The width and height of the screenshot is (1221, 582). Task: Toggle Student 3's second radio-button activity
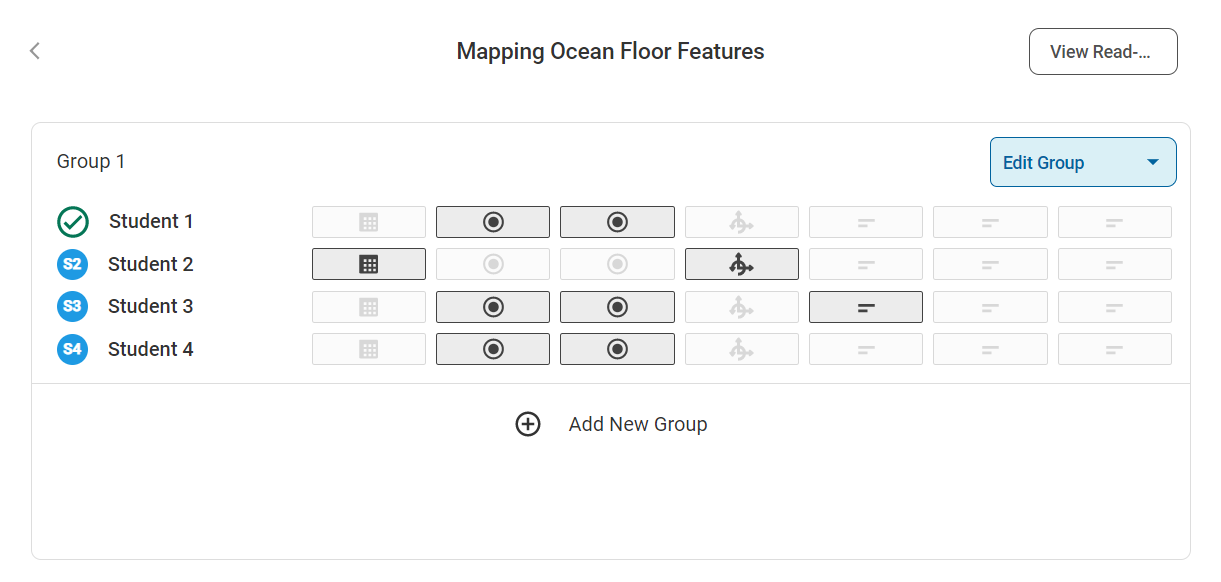click(x=617, y=307)
